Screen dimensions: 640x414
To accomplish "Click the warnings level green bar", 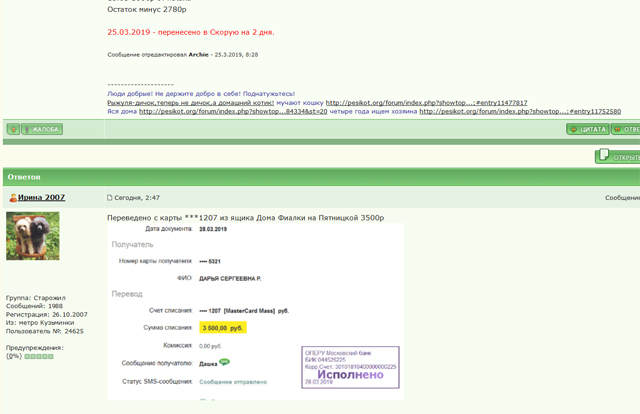I will click(x=39, y=356).
